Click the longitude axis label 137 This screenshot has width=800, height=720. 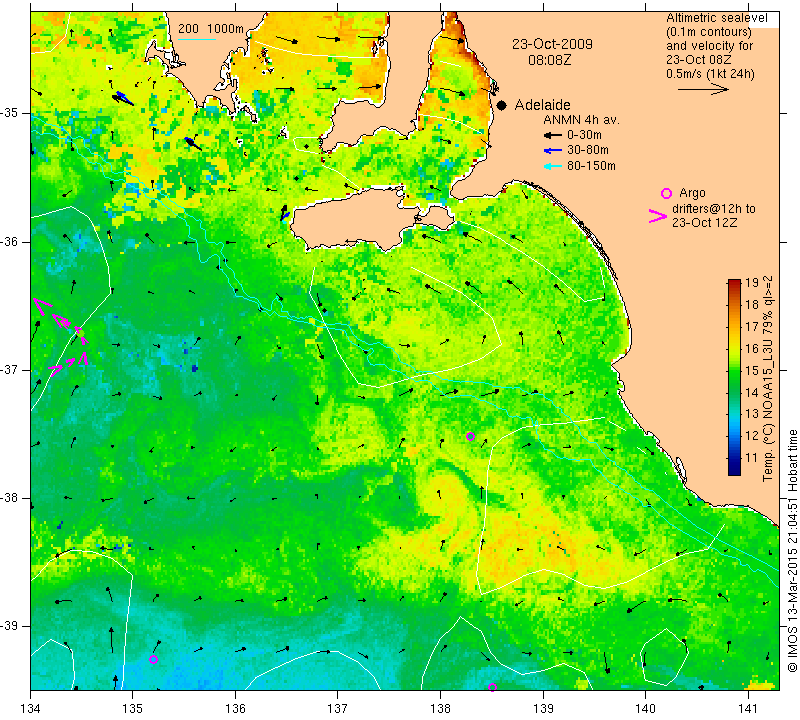click(x=337, y=709)
